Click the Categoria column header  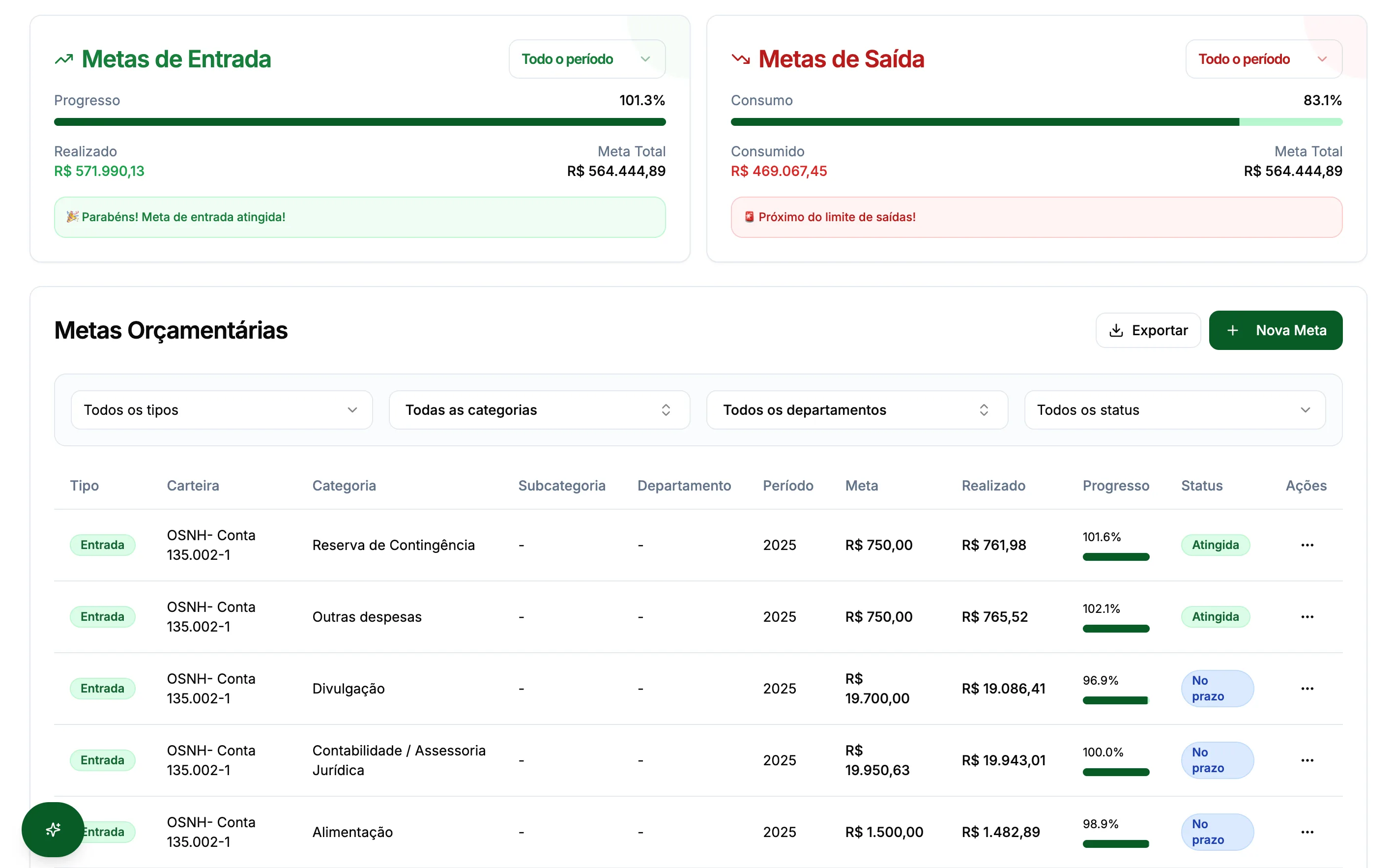[x=344, y=486]
